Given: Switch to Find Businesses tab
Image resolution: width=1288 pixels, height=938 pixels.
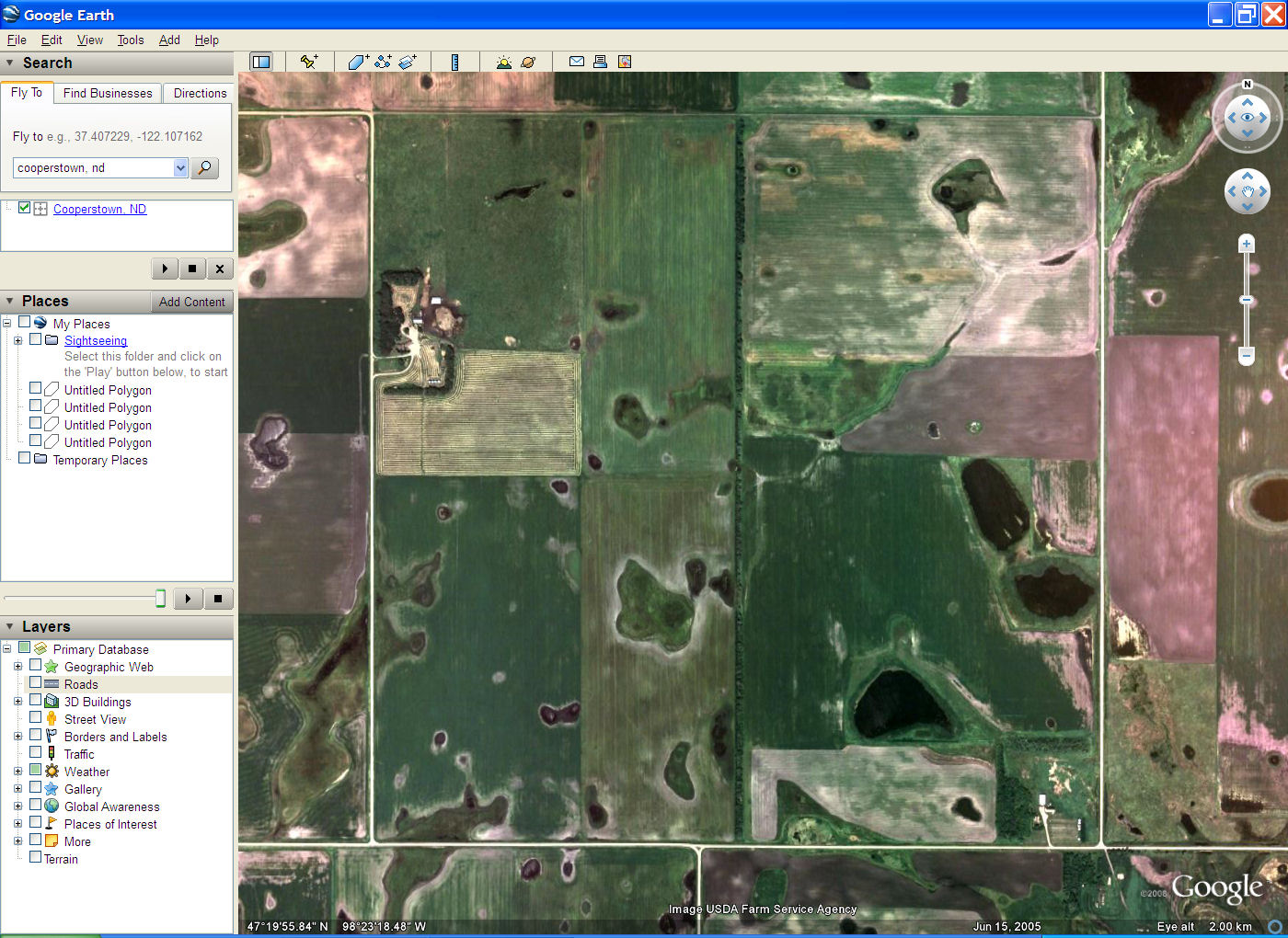Looking at the screenshot, I should click(x=108, y=93).
